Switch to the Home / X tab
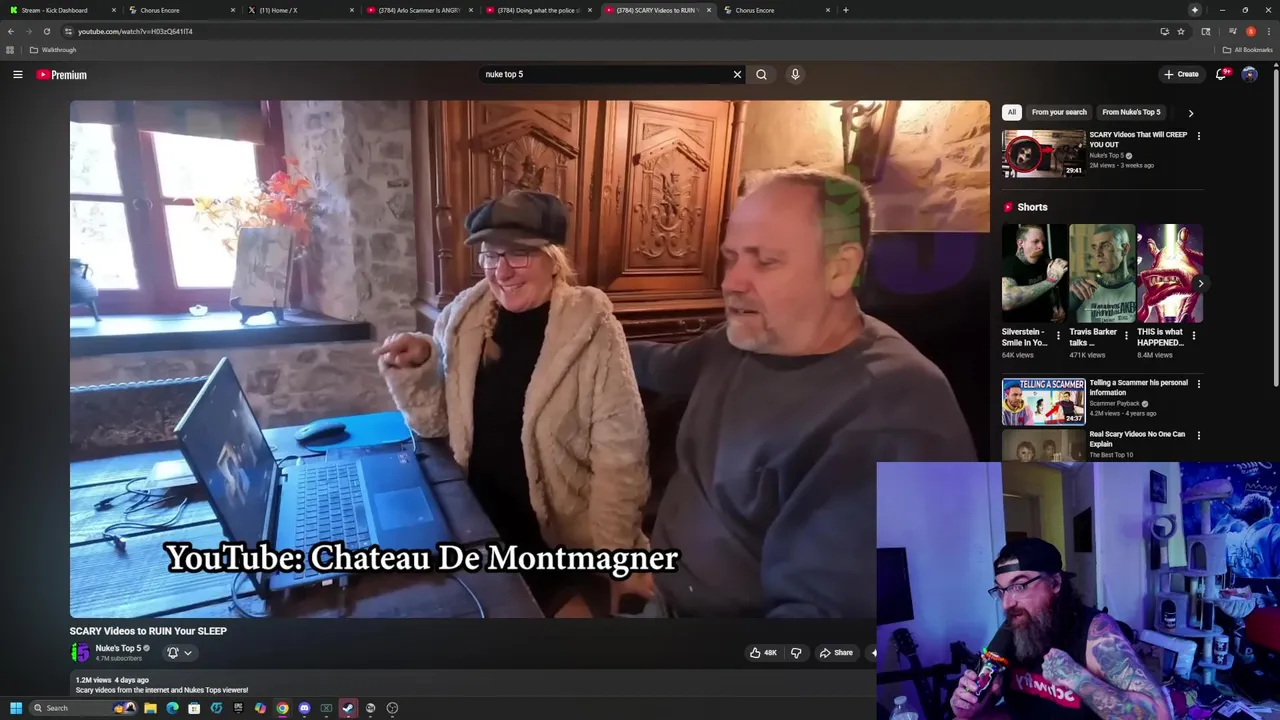Viewport: 1280px width, 720px height. pyautogui.click(x=300, y=10)
